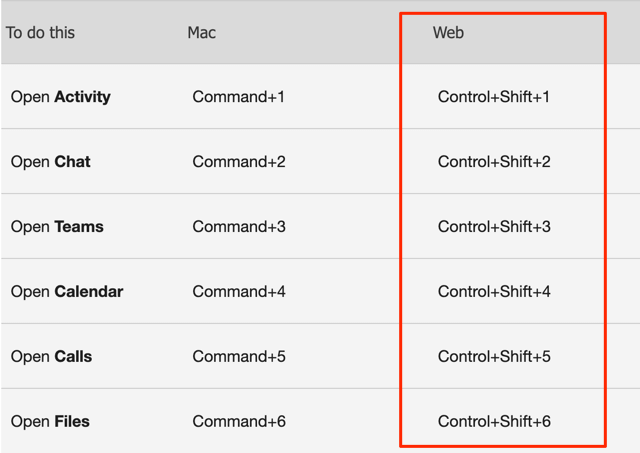Click the "Open Calendar" row label
Screen dimensions: 640x453
coord(67,292)
